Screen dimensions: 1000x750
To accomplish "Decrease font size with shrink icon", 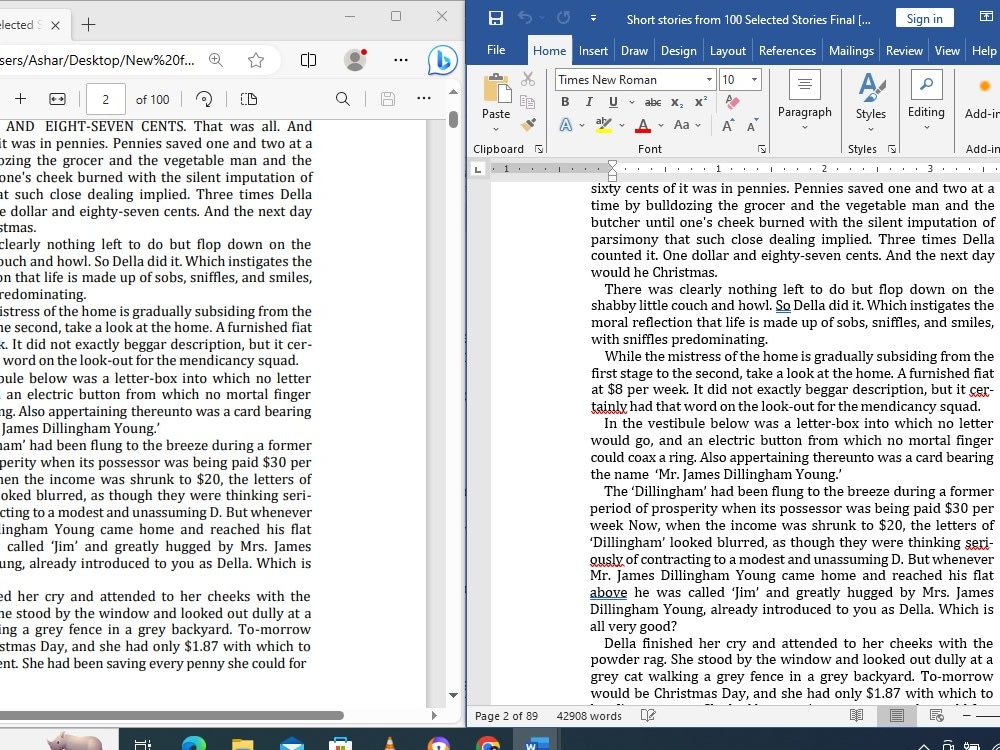I will tap(752, 125).
